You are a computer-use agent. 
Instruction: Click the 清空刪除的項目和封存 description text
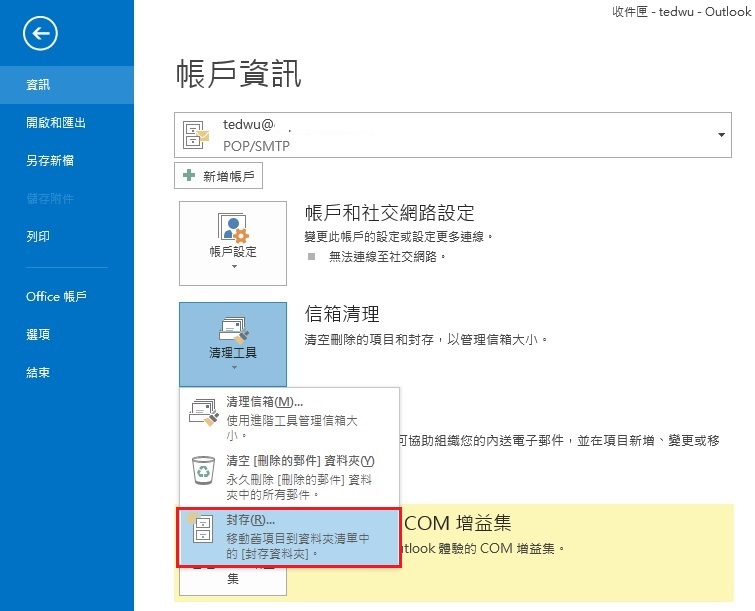pyautogui.click(x=426, y=340)
